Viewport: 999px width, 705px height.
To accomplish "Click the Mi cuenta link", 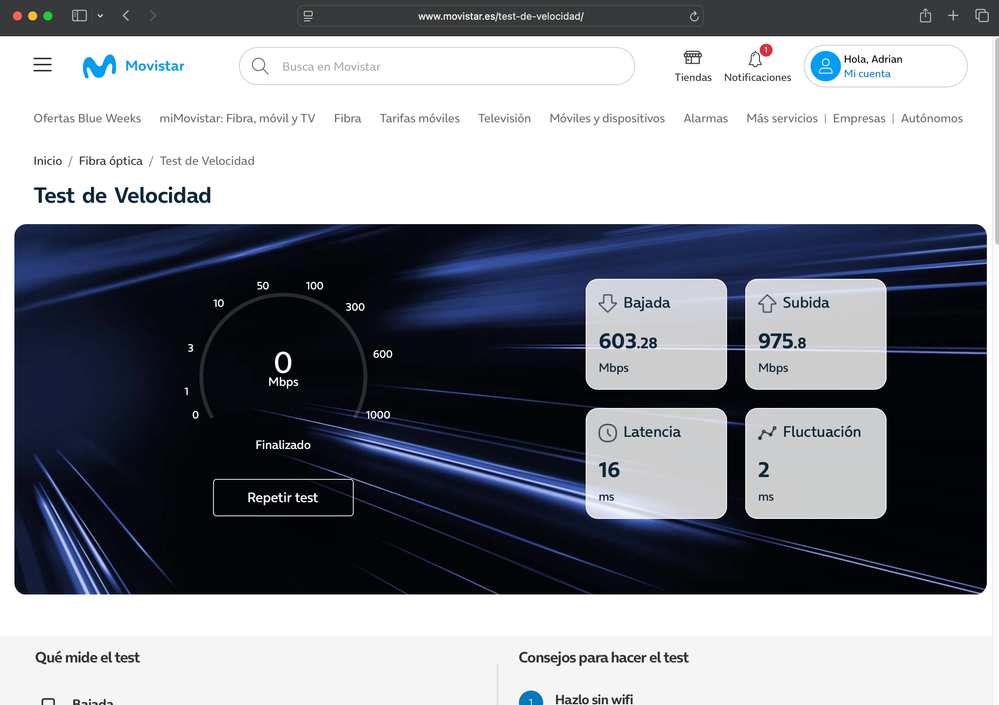I will click(866, 74).
